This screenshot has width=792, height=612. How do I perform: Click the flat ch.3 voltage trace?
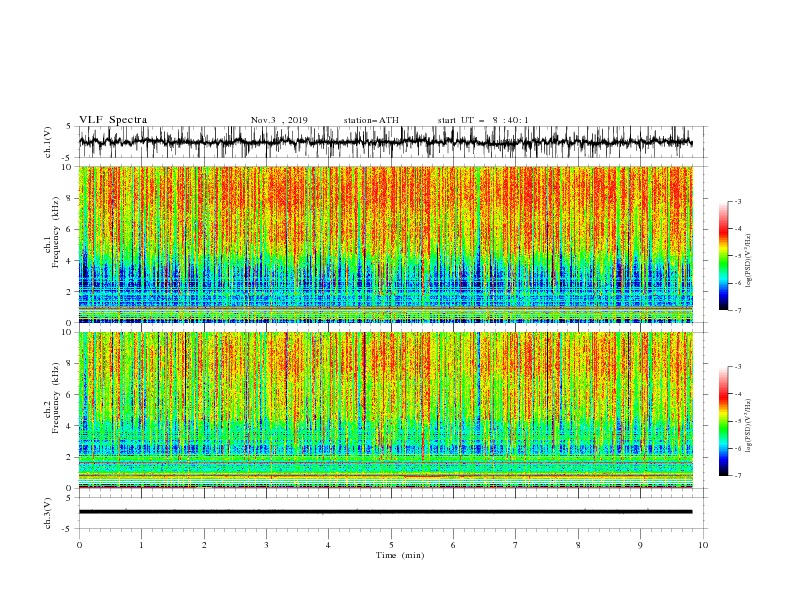[x=385, y=512]
